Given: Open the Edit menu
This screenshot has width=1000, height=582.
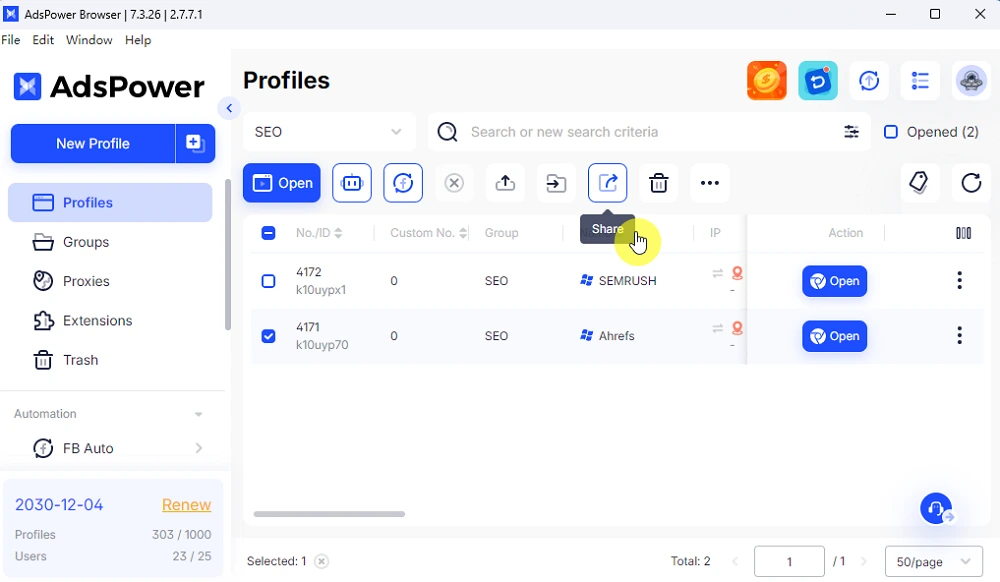Looking at the screenshot, I should 43,40.
